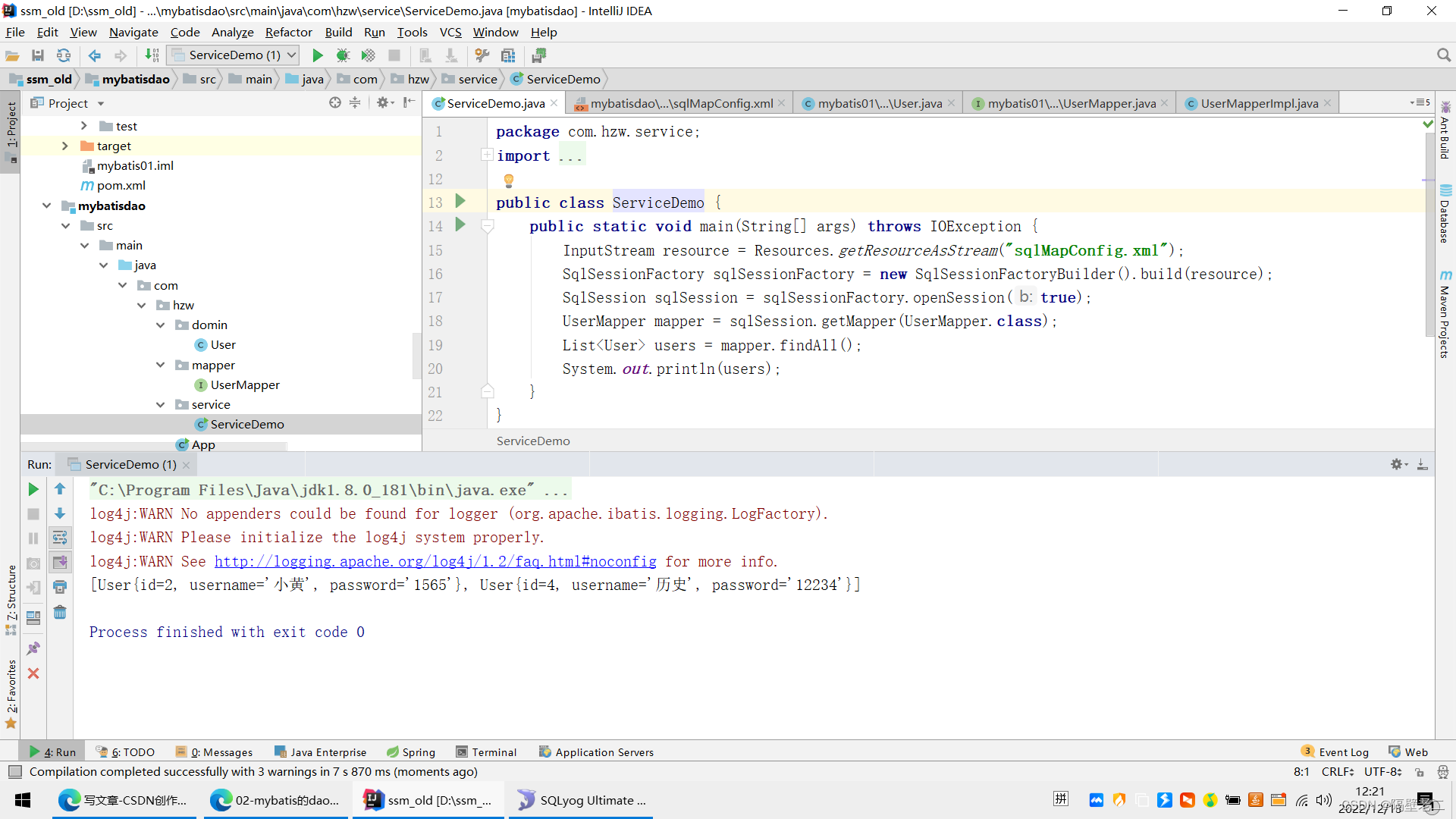
Task: Click the trash Clear All console icon
Action: point(60,612)
